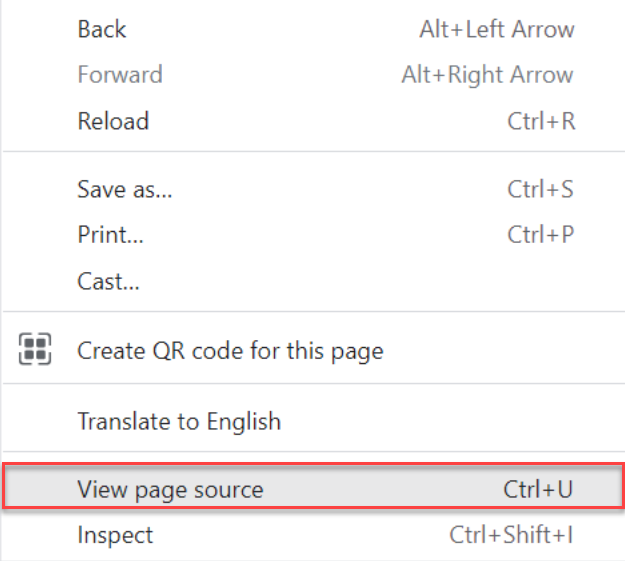Click the Alt+Right Arrow shortcut text
The height and width of the screenshot is (561, 625).
pyautogui.click(x=487, y=75)
